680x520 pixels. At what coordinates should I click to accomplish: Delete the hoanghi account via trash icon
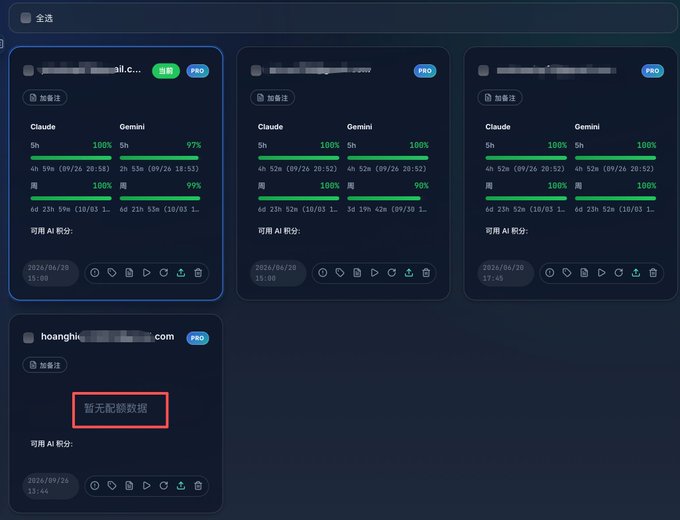tap(198, 486)
